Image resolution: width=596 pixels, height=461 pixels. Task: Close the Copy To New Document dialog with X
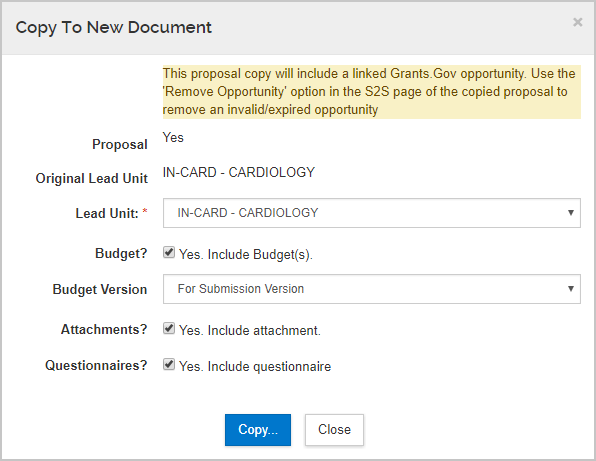pos(577,22)
